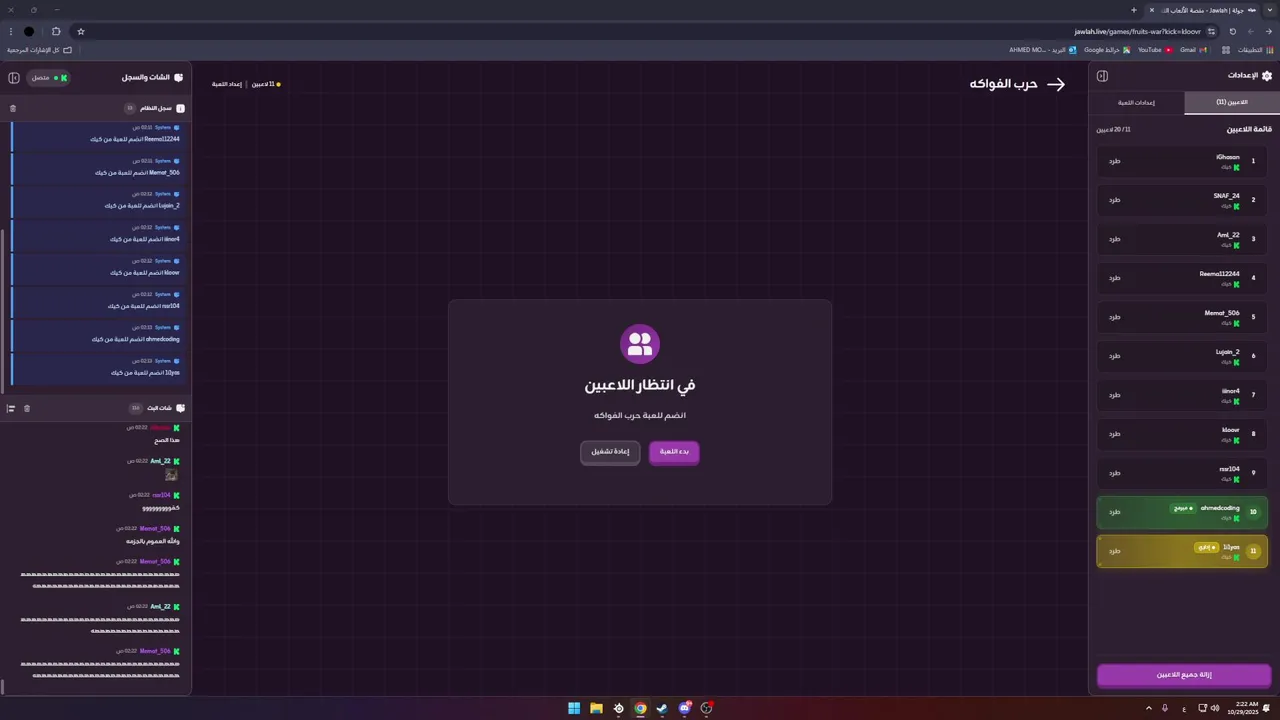Click chat bubble icon beside الشات والسجل
Screen dimensions: 1280x720
[x=179, y=77]
